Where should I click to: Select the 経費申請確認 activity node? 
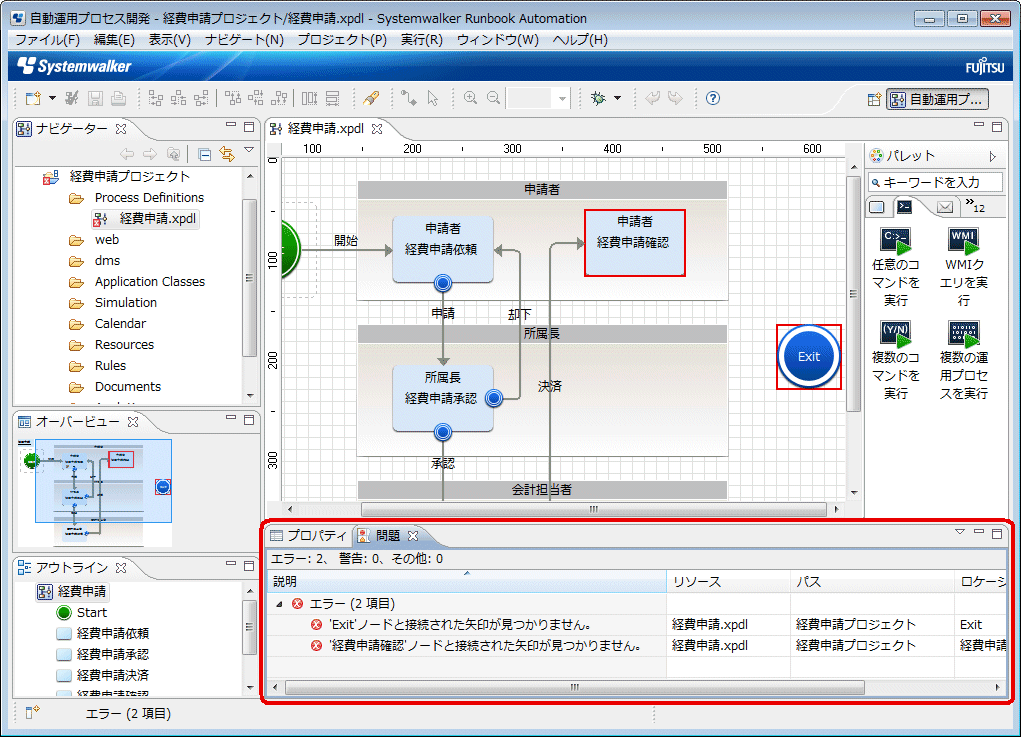(x=634, y=242)
